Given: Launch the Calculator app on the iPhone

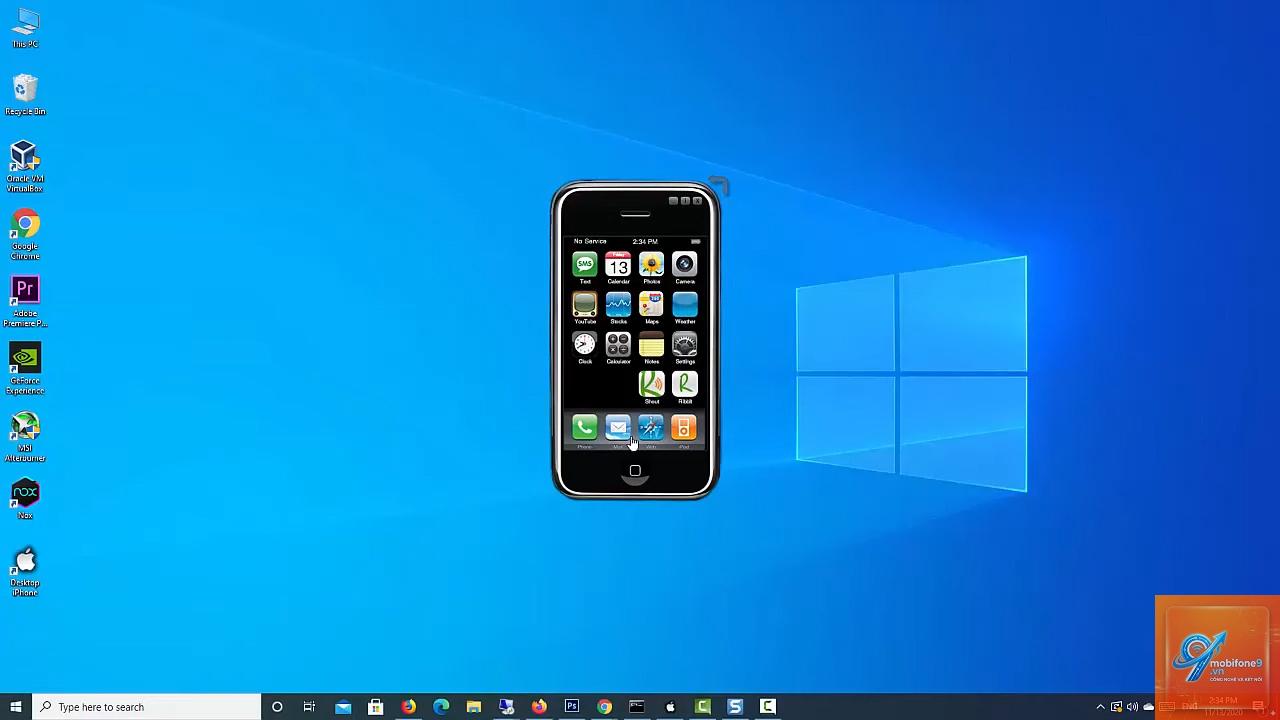Looking at the screenshot, I should coord(618,345).
